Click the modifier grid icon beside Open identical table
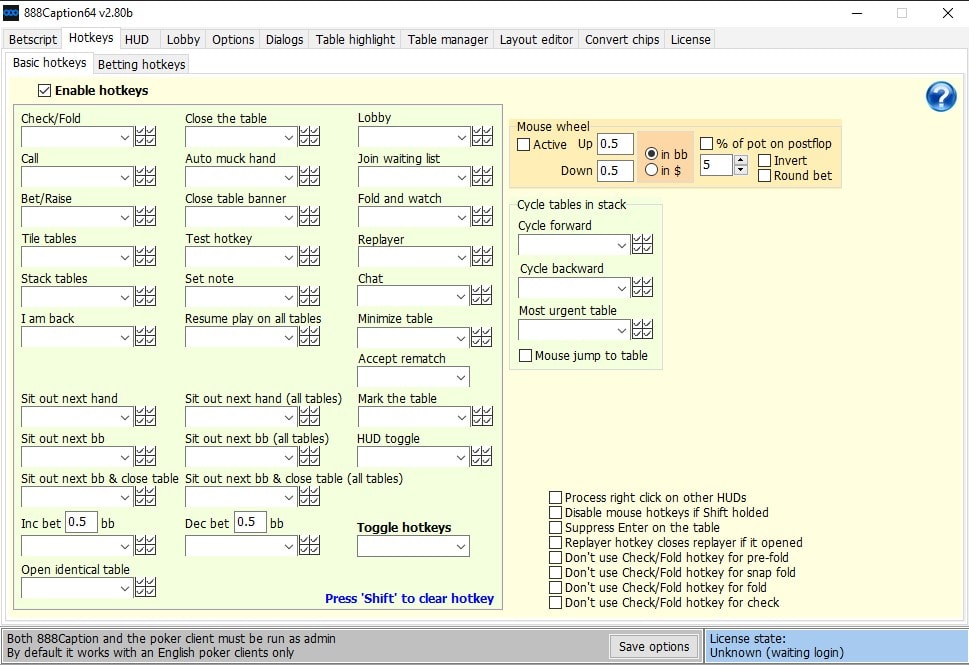 click(145, 588)
